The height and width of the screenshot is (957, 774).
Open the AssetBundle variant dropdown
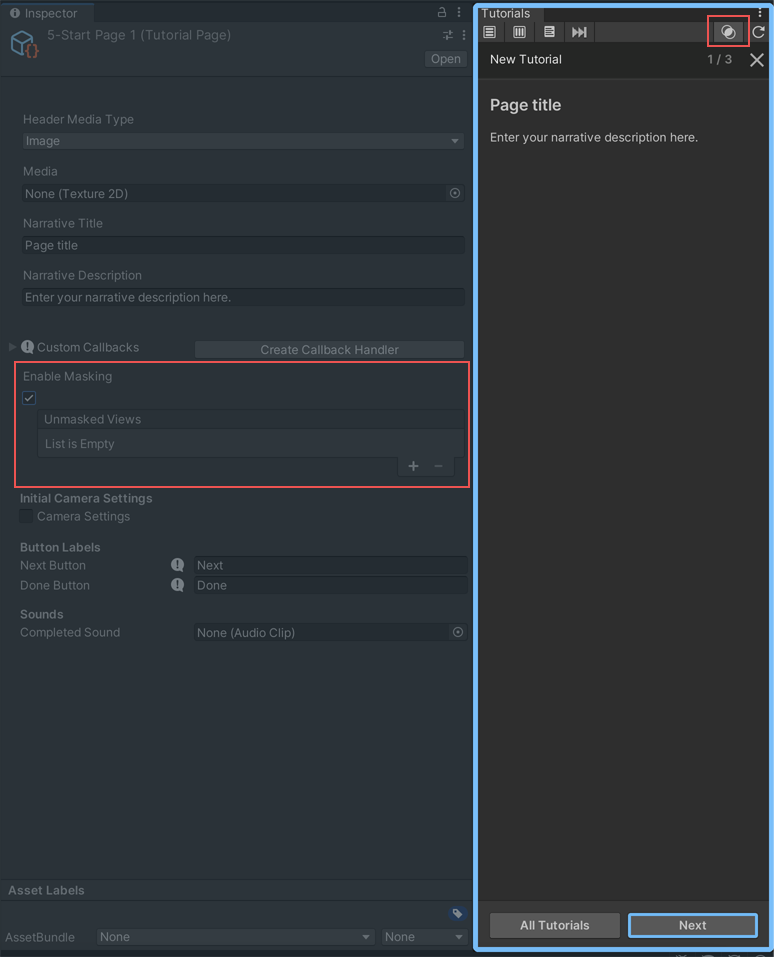coord(425,937)
